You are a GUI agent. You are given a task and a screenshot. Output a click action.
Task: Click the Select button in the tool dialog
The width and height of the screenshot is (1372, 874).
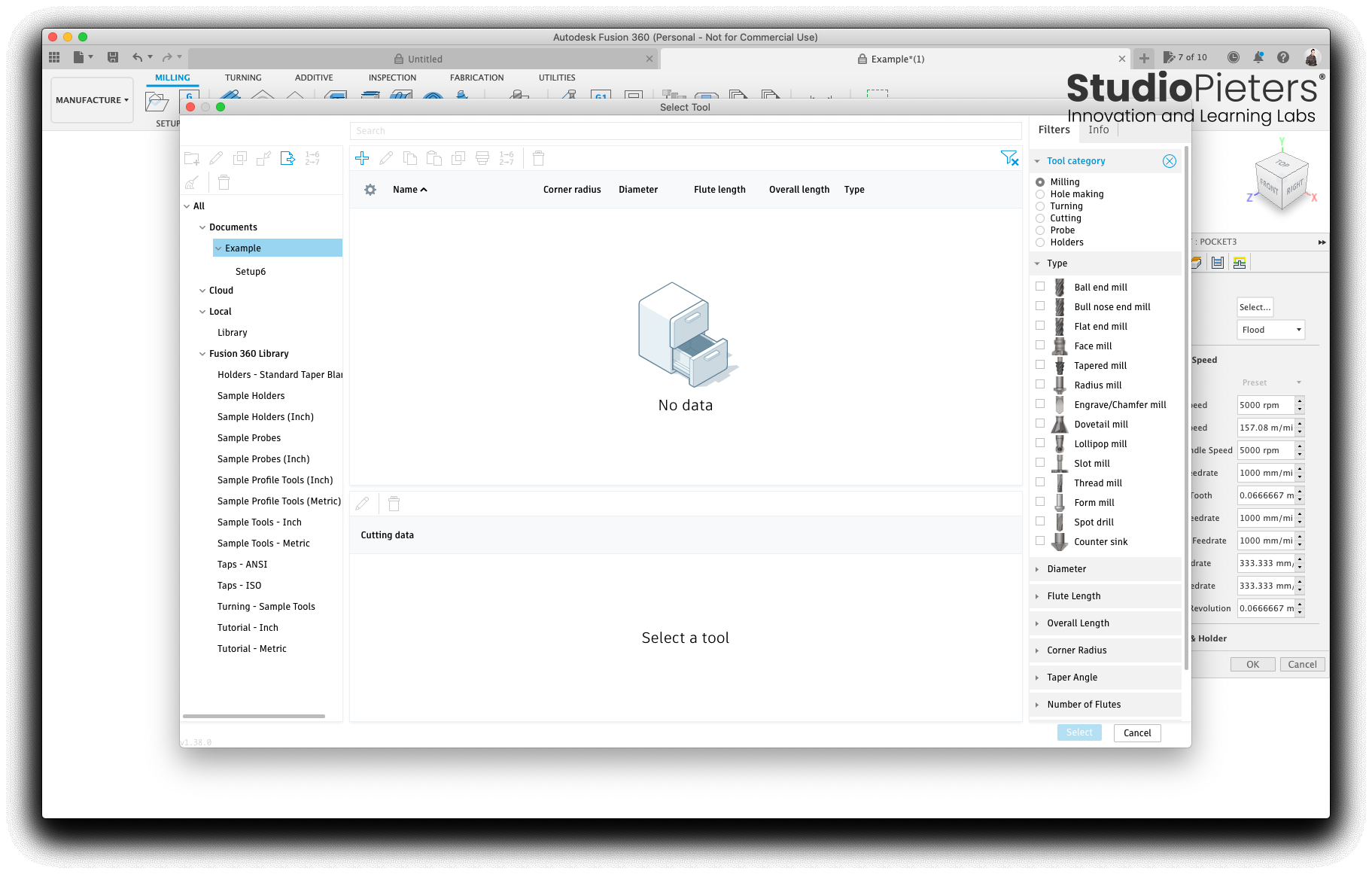(1079, 732)
